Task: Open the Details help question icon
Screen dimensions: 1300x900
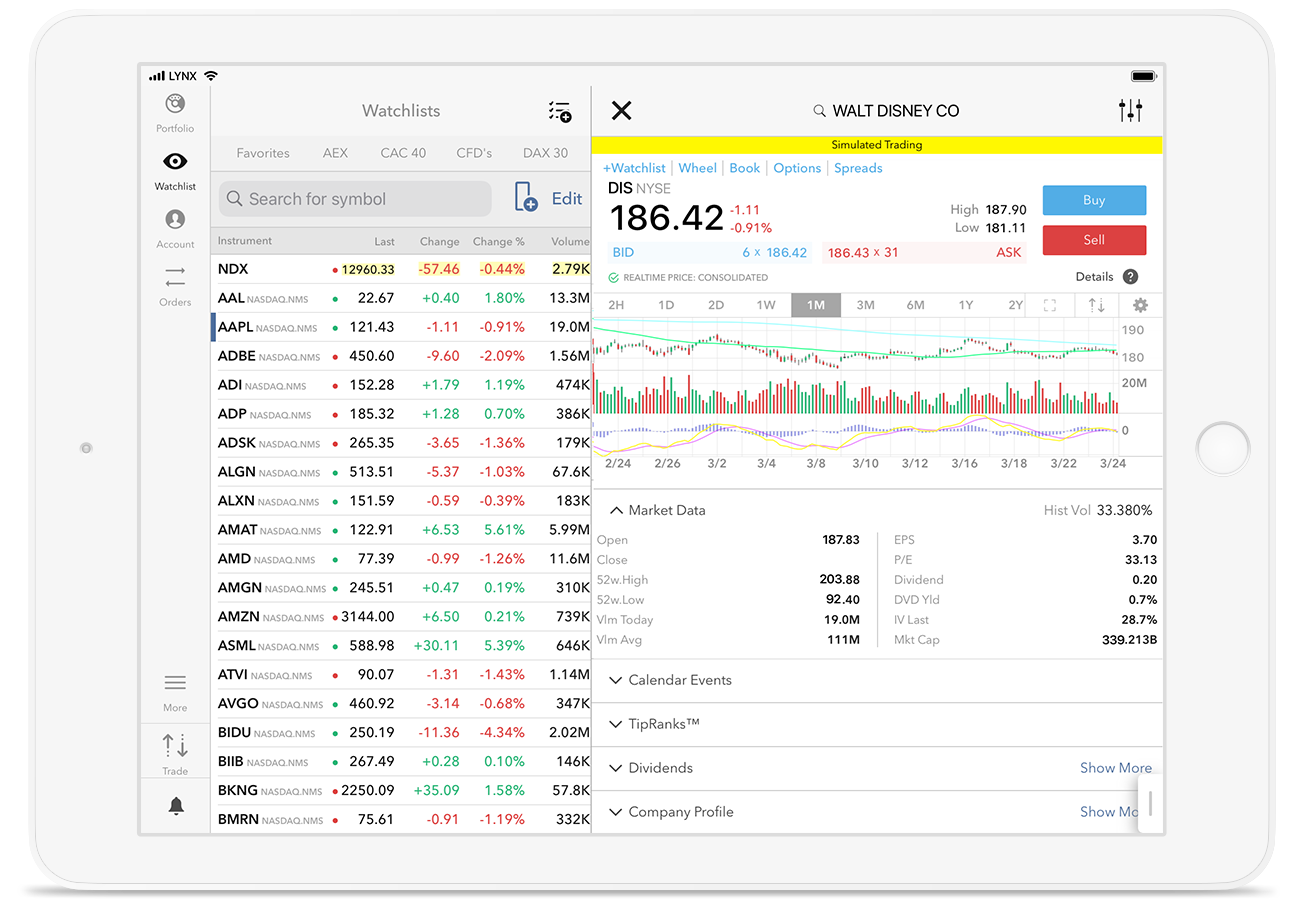Action: click(x=1130, y=277)
